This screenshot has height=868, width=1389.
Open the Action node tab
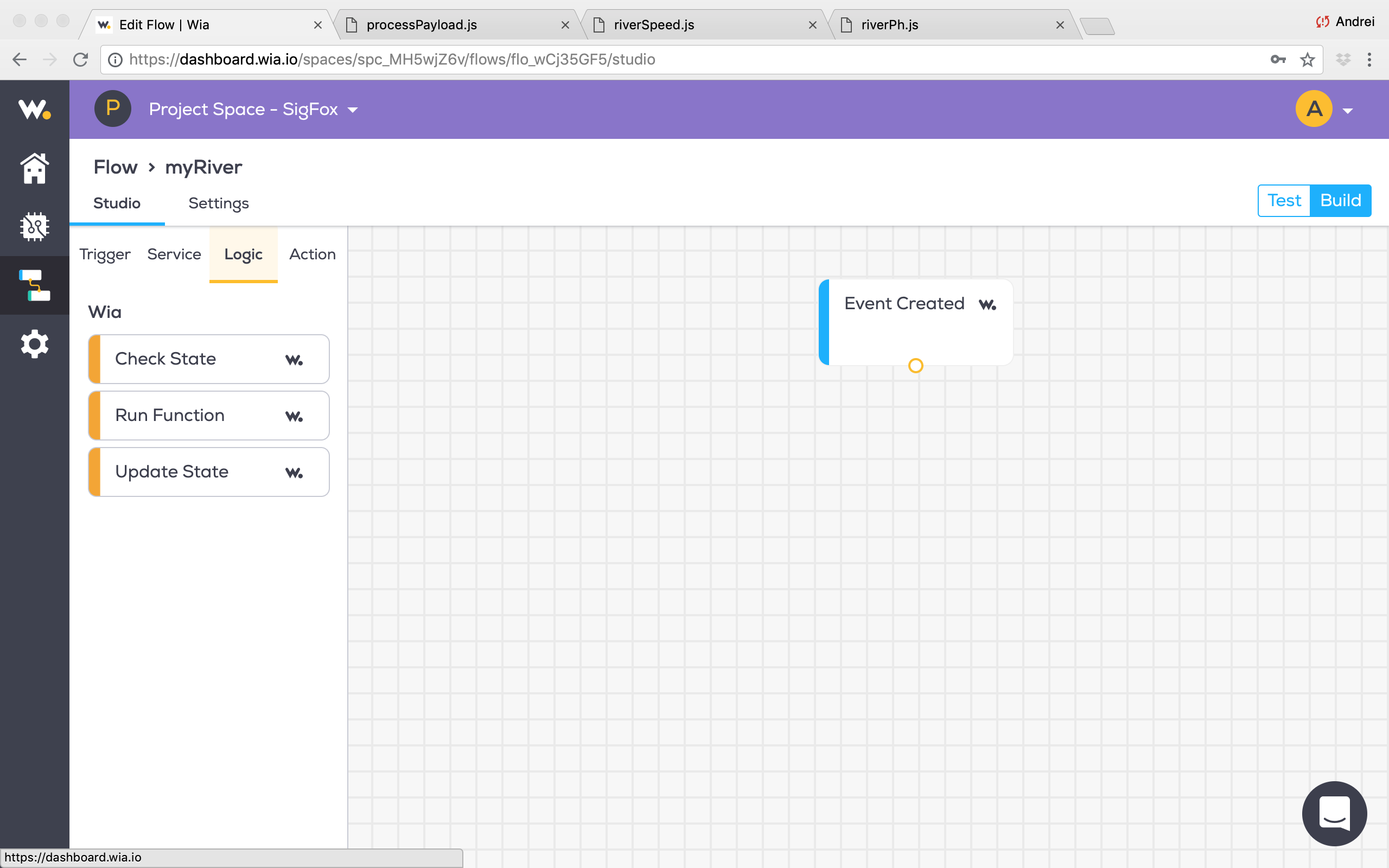tap(312, 254)
